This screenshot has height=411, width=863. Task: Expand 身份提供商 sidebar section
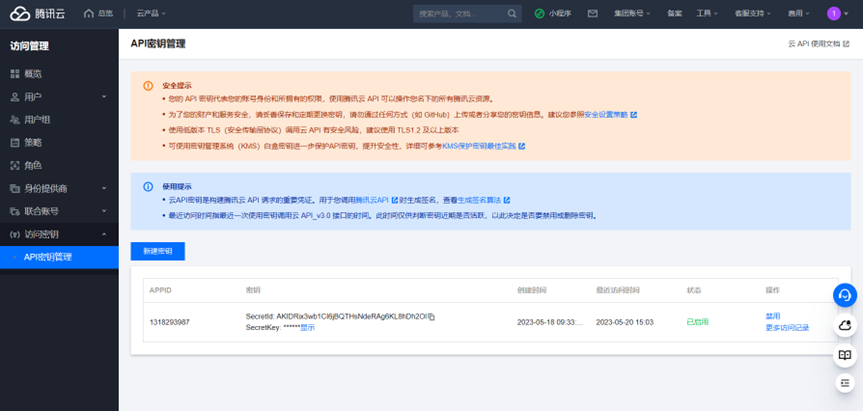(59, 189)
